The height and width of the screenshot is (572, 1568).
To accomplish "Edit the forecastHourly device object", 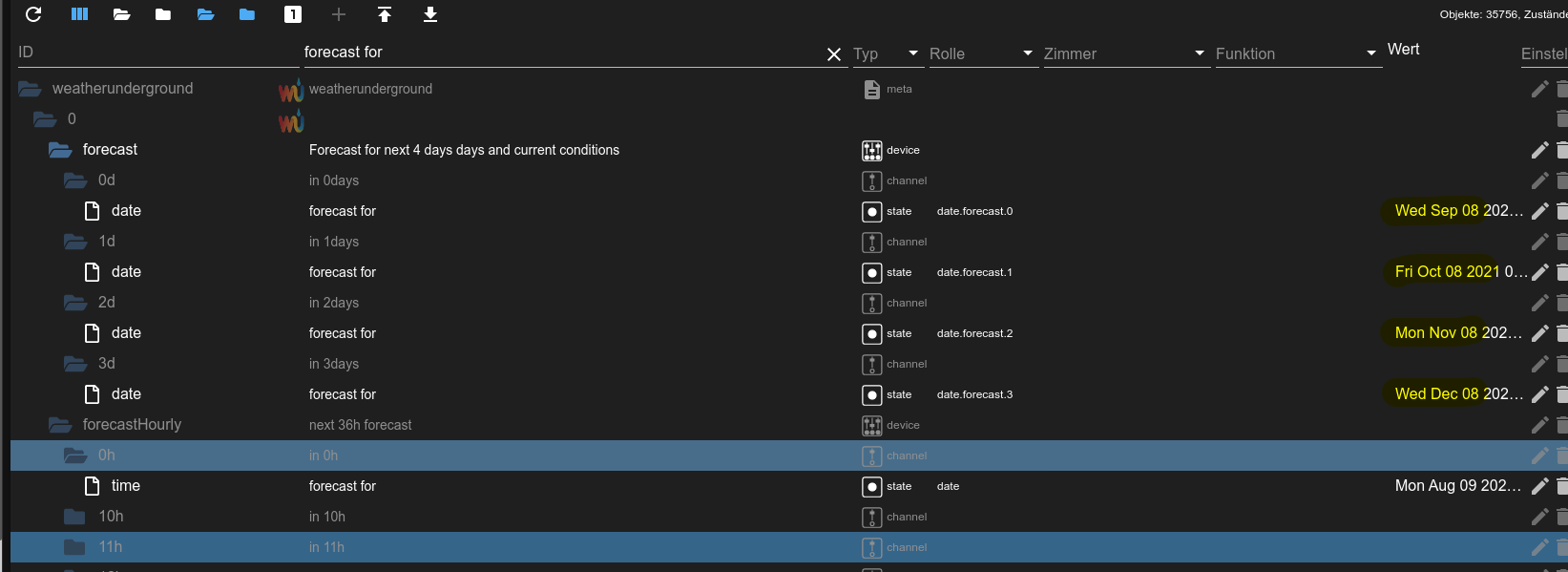I will point(1539,425).
